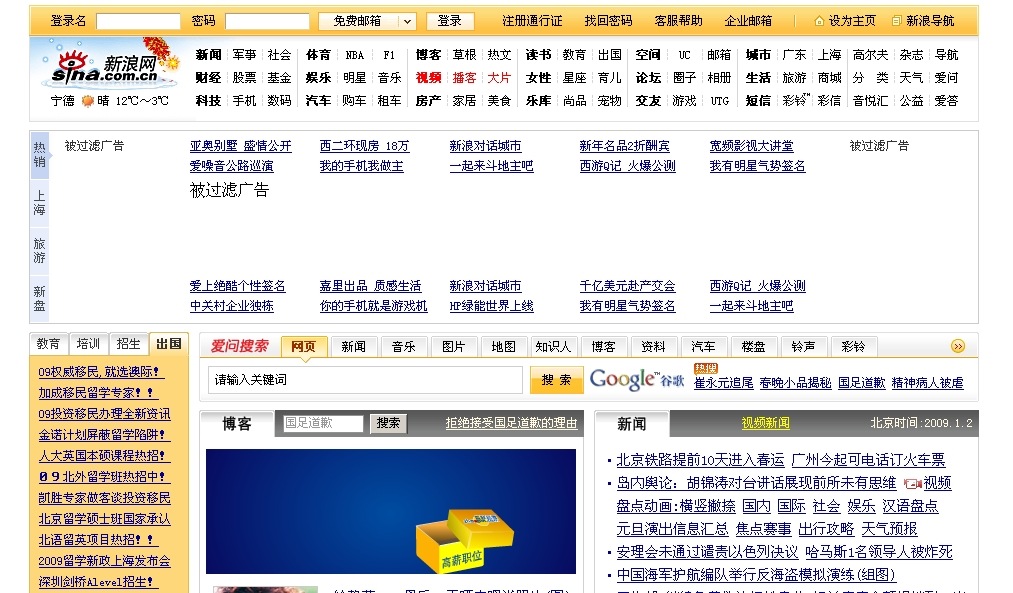1013x593 pixels.
Task: Select the 新盘 side tab
Action: pos(39,298)
